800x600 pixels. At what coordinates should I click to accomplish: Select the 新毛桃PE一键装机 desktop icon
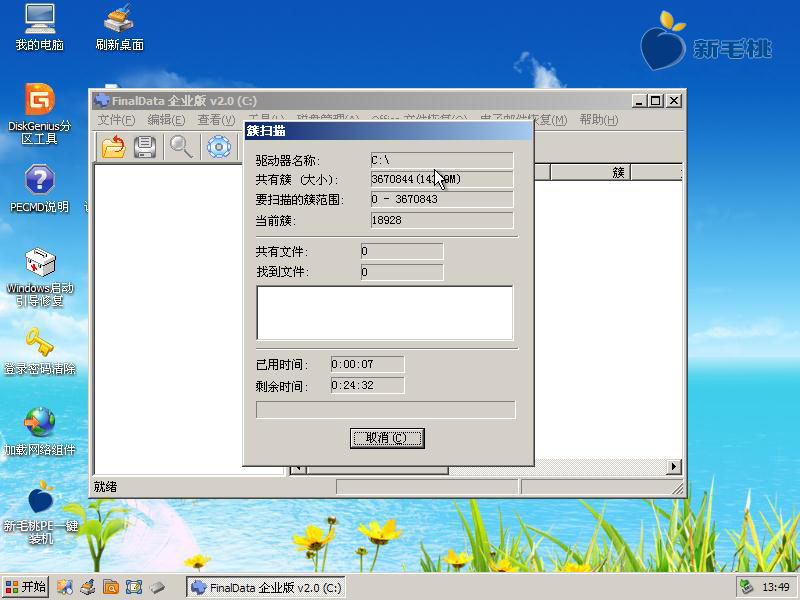click(40, 513)
